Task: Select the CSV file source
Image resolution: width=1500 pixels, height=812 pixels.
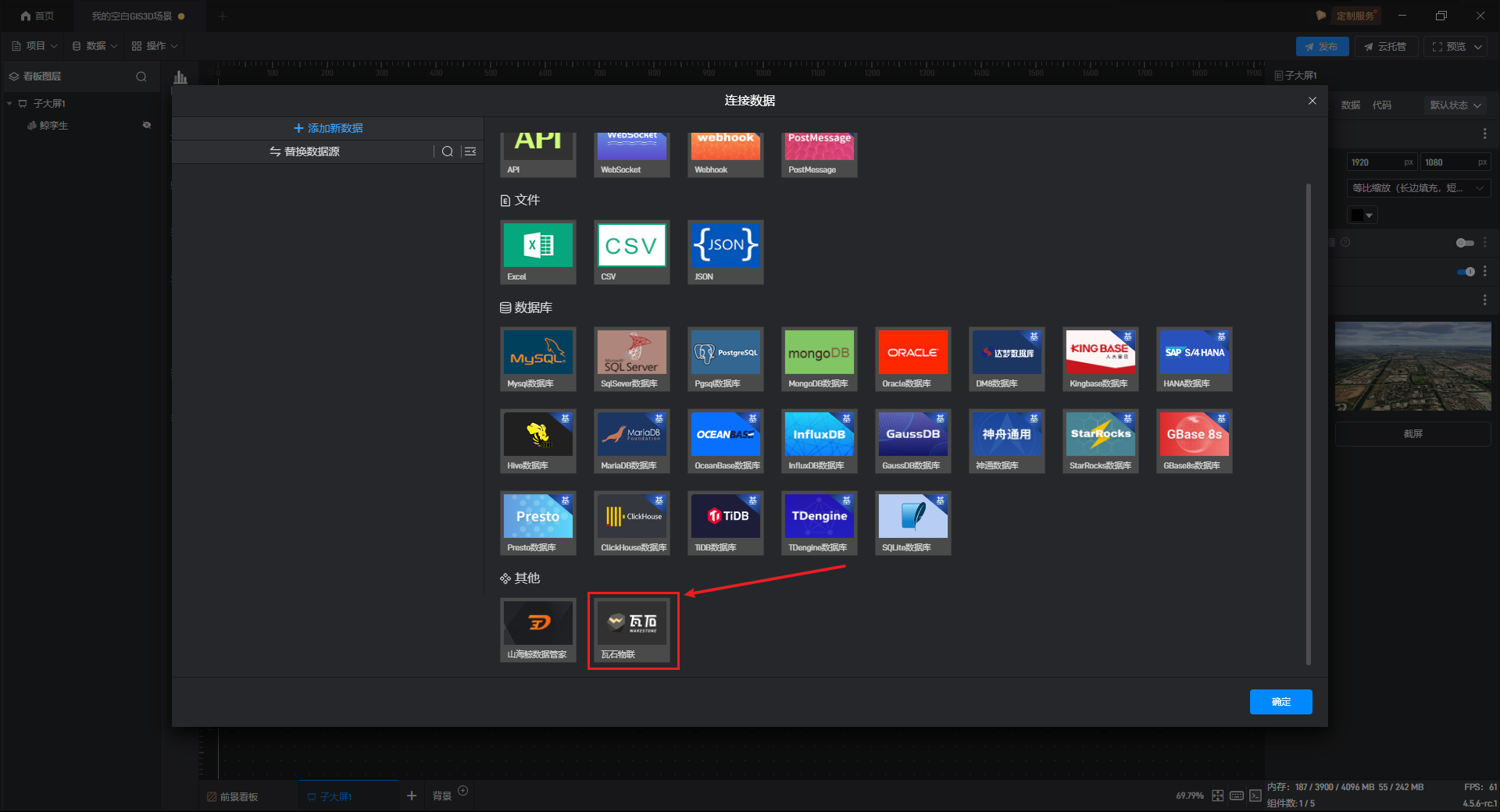Action: 632,252
